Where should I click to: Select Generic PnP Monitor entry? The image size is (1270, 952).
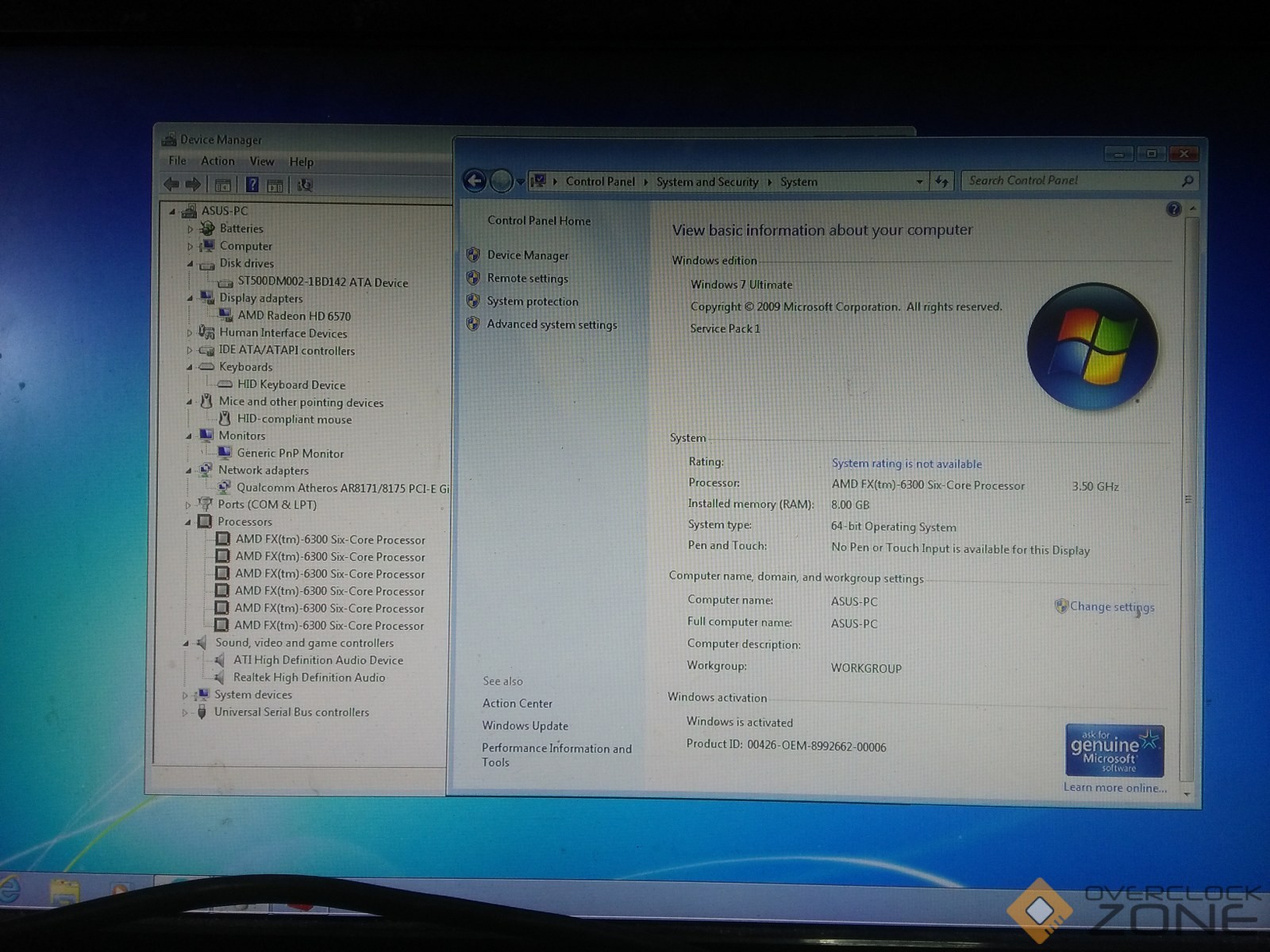[290, 453]
